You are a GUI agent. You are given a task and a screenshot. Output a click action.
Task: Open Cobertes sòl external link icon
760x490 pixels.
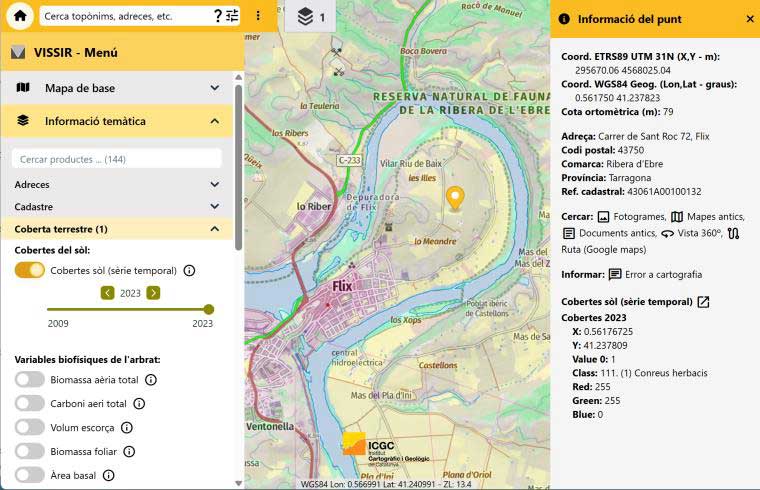(x=704, y=302)
